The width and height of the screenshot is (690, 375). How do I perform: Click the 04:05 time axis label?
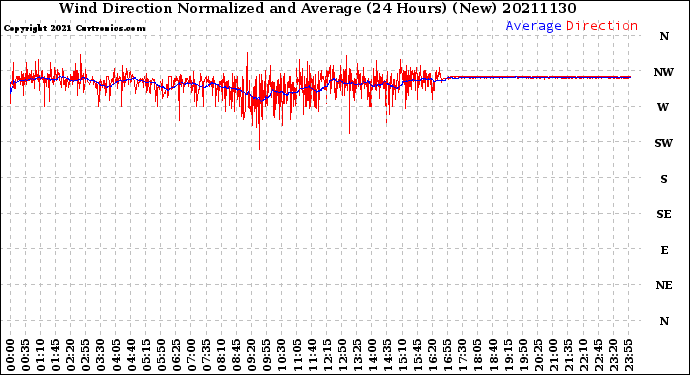pos(116,355)
